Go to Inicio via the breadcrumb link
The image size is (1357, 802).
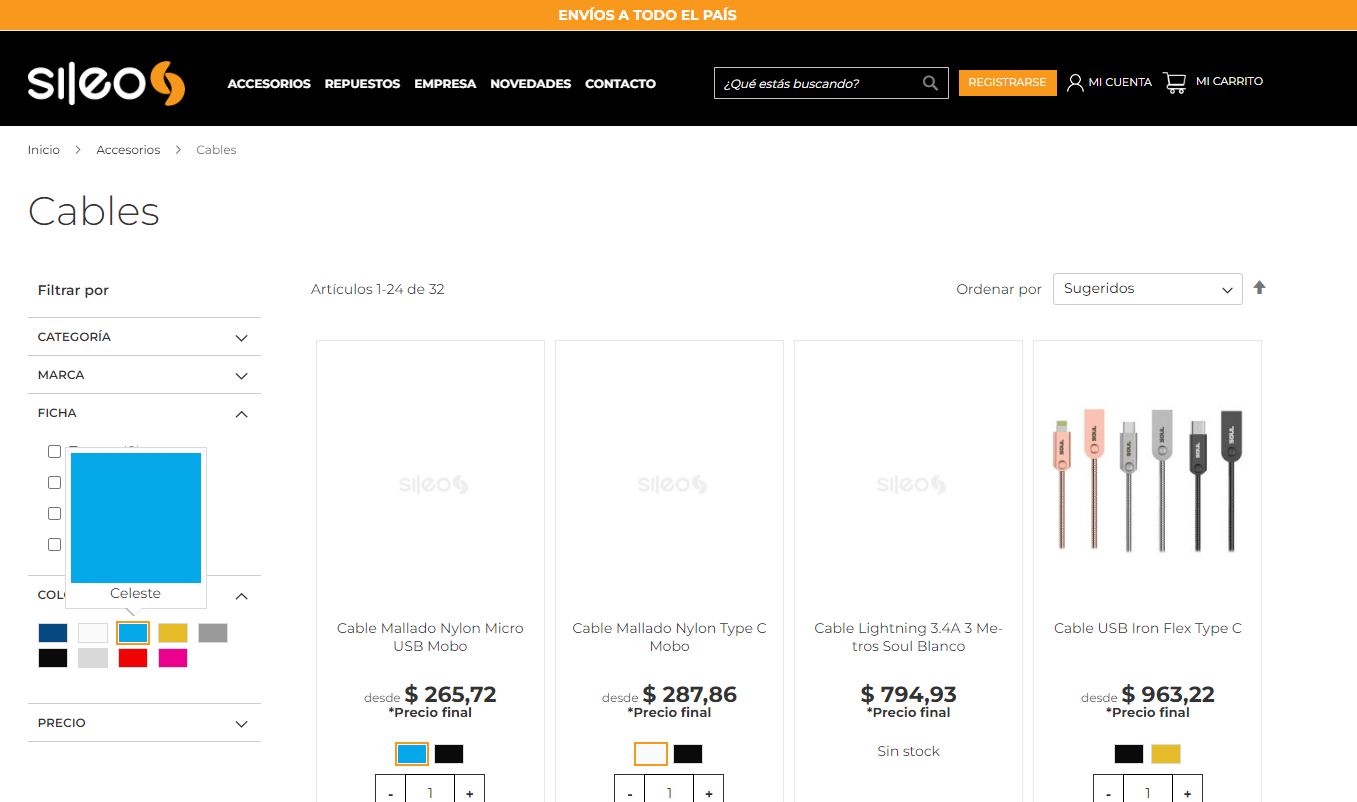coord(43,149)
